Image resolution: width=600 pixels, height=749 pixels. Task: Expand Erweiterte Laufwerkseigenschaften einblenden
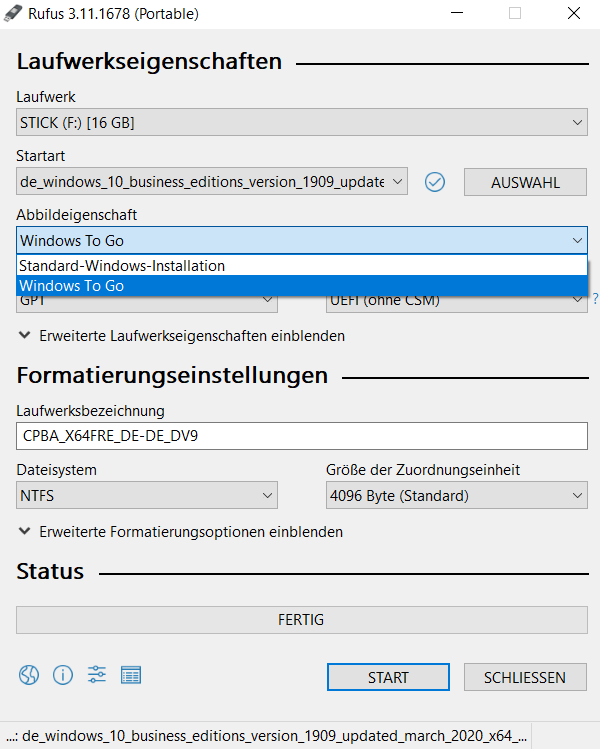182,336
